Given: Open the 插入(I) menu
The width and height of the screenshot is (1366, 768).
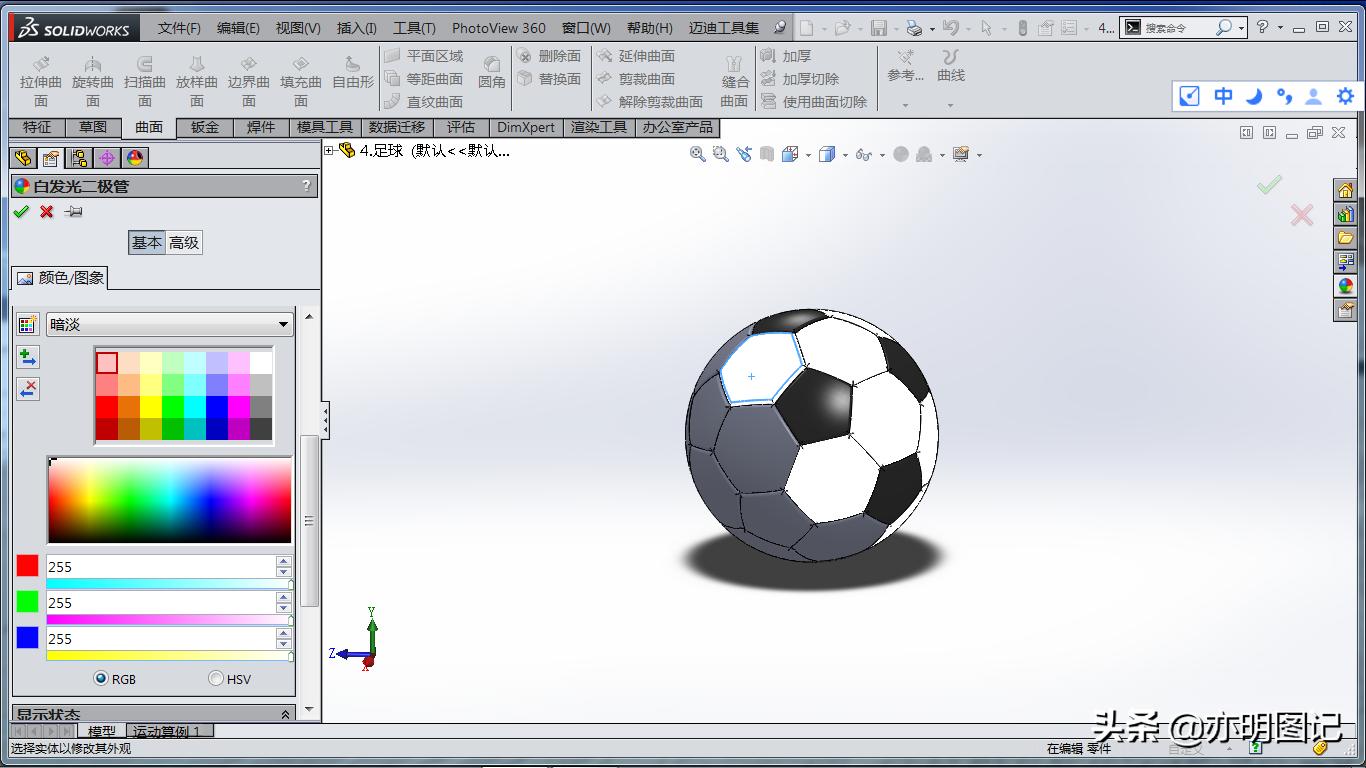Looking at the screenshot, I should pyautogui.click(x=357, y=28).
